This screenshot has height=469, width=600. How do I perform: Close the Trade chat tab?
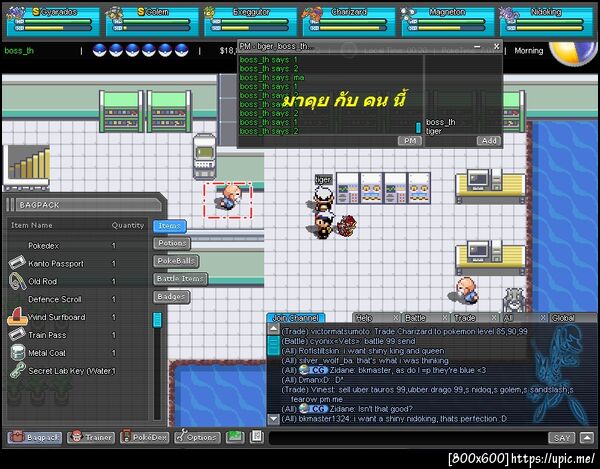pyautogui.click(x=494, y=318)
